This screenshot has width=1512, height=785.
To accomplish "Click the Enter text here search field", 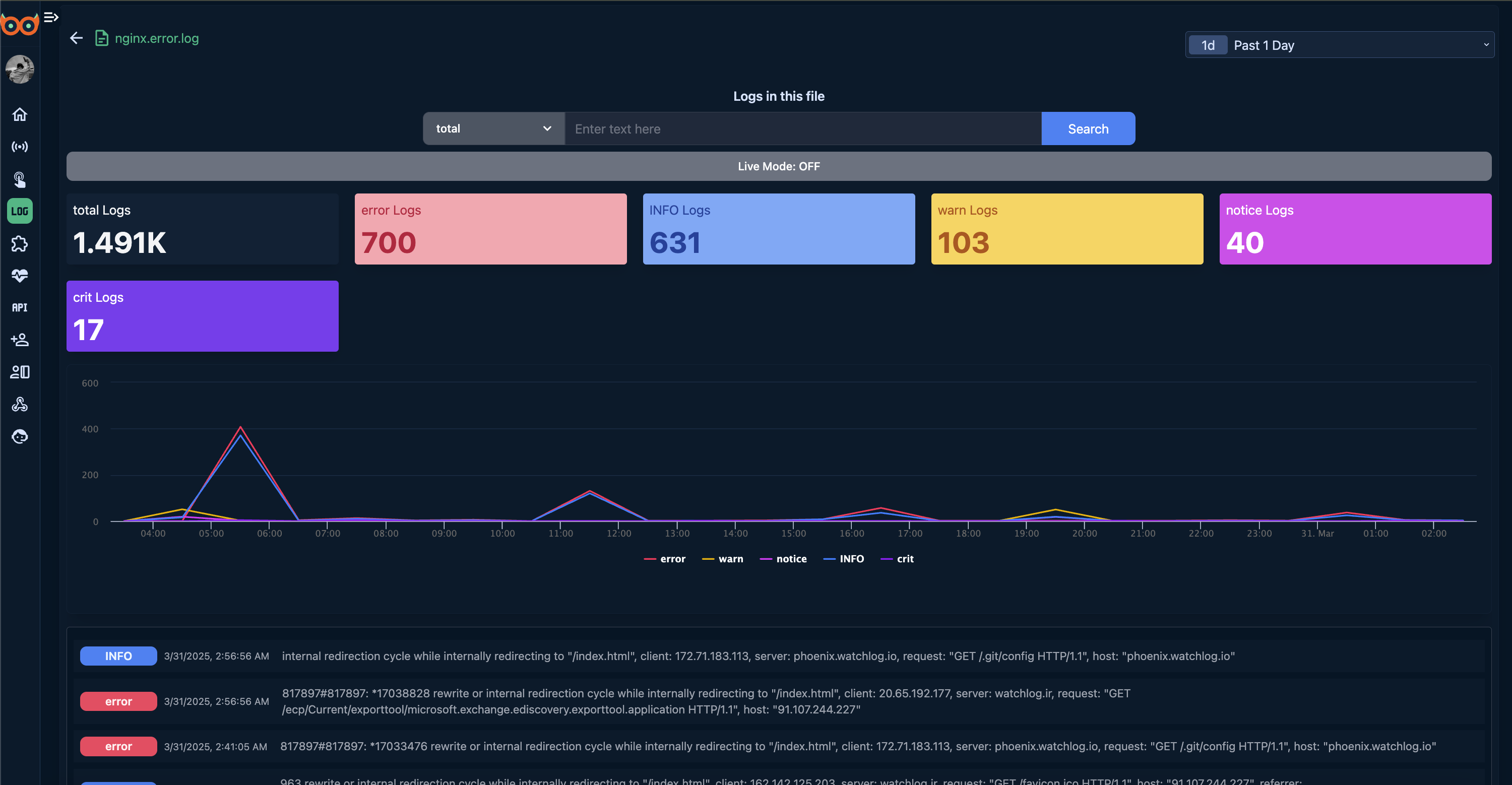I will 802,128.
